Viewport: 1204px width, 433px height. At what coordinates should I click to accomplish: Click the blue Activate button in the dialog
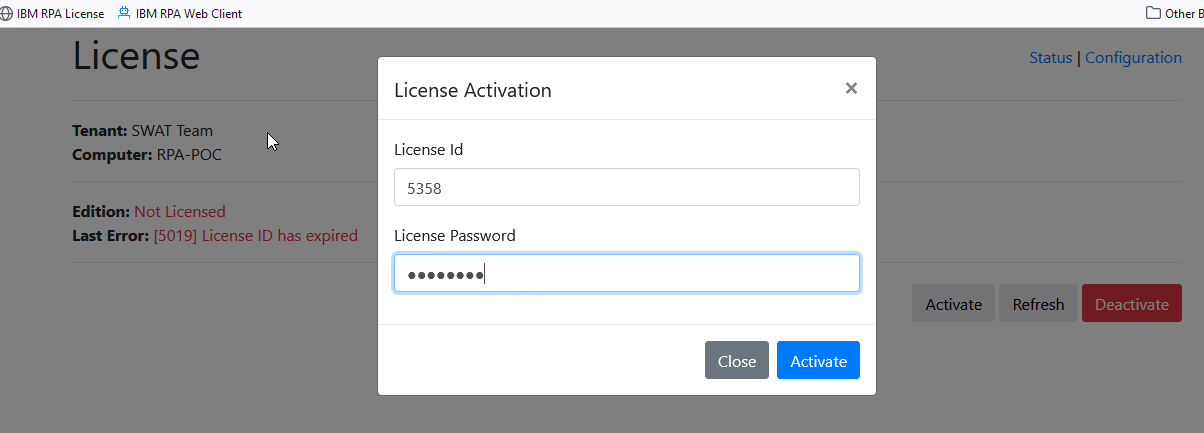click(x=818, y=361)
